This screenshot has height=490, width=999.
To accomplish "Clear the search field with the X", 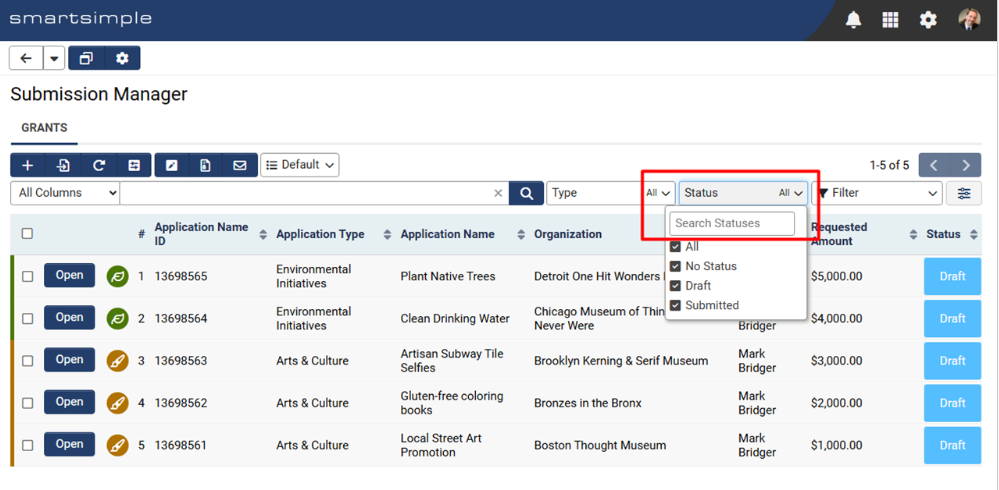I will [x=498, y=193].
